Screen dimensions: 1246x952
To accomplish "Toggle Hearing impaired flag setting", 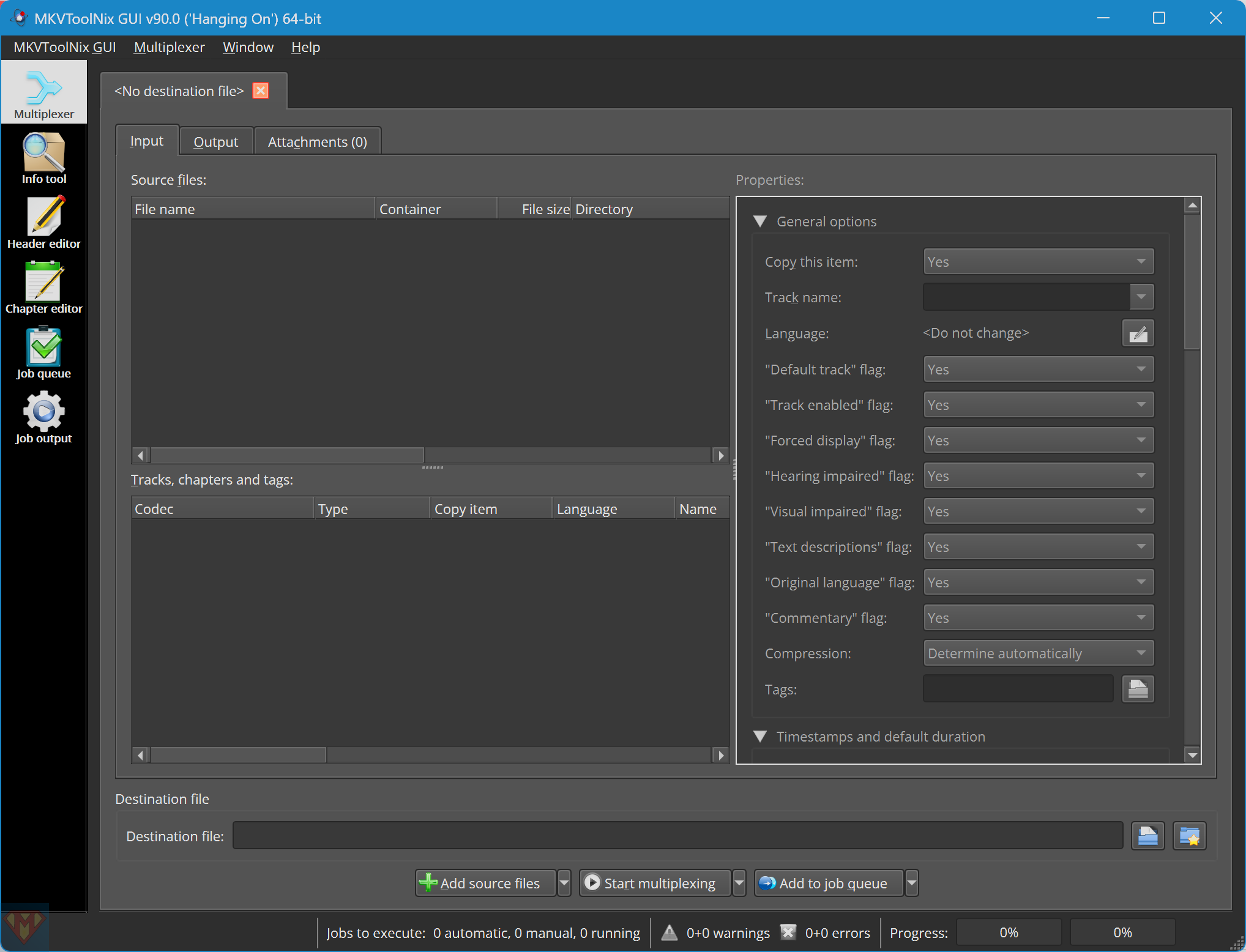I will pyautogui.click(x=1036, y=476).
